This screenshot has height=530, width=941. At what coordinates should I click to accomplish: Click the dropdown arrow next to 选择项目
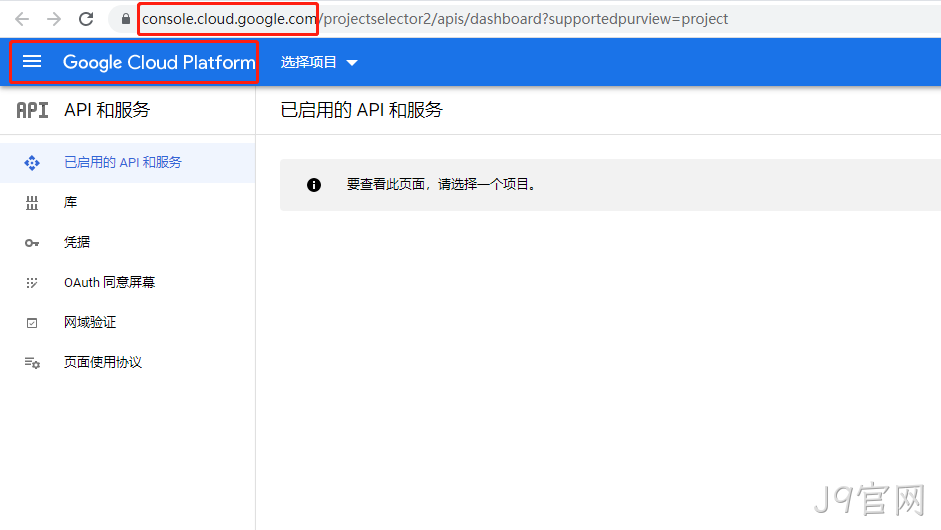(352, 63)
